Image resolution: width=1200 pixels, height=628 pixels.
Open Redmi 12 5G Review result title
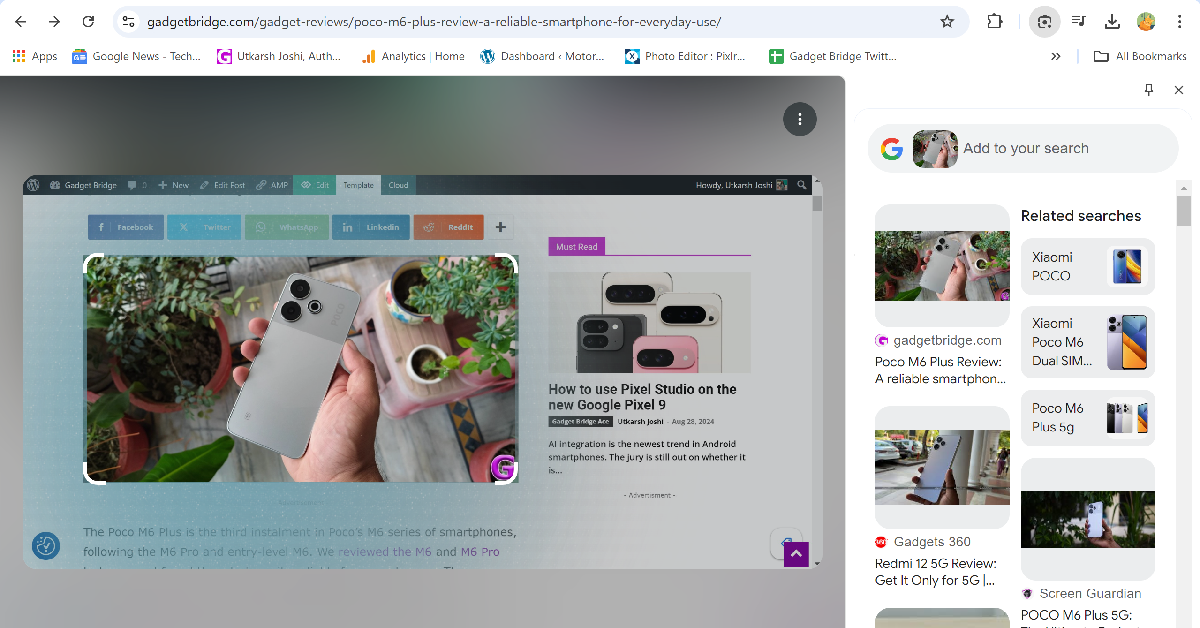tap(936, 571)
